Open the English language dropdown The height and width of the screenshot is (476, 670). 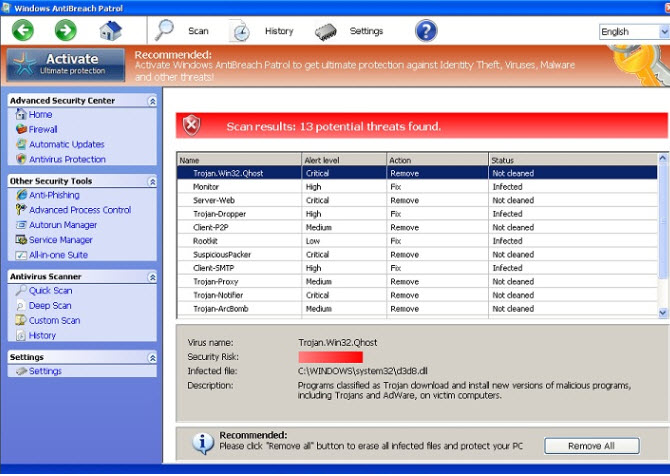point(633,32)
